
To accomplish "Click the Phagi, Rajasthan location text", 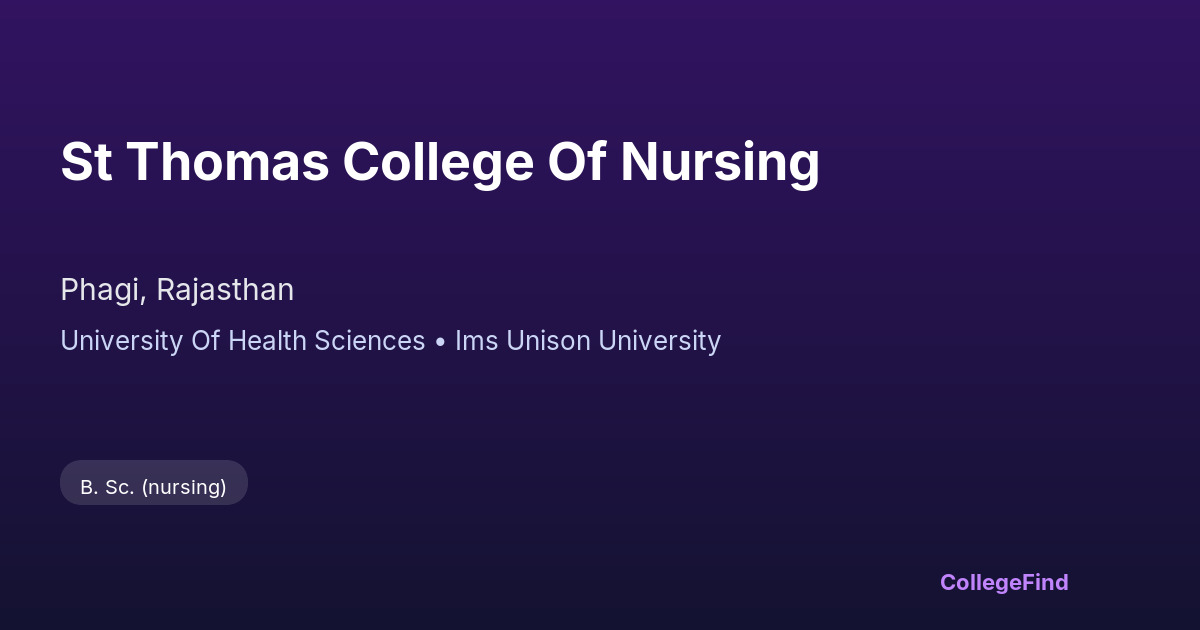I will click(177, 290).
